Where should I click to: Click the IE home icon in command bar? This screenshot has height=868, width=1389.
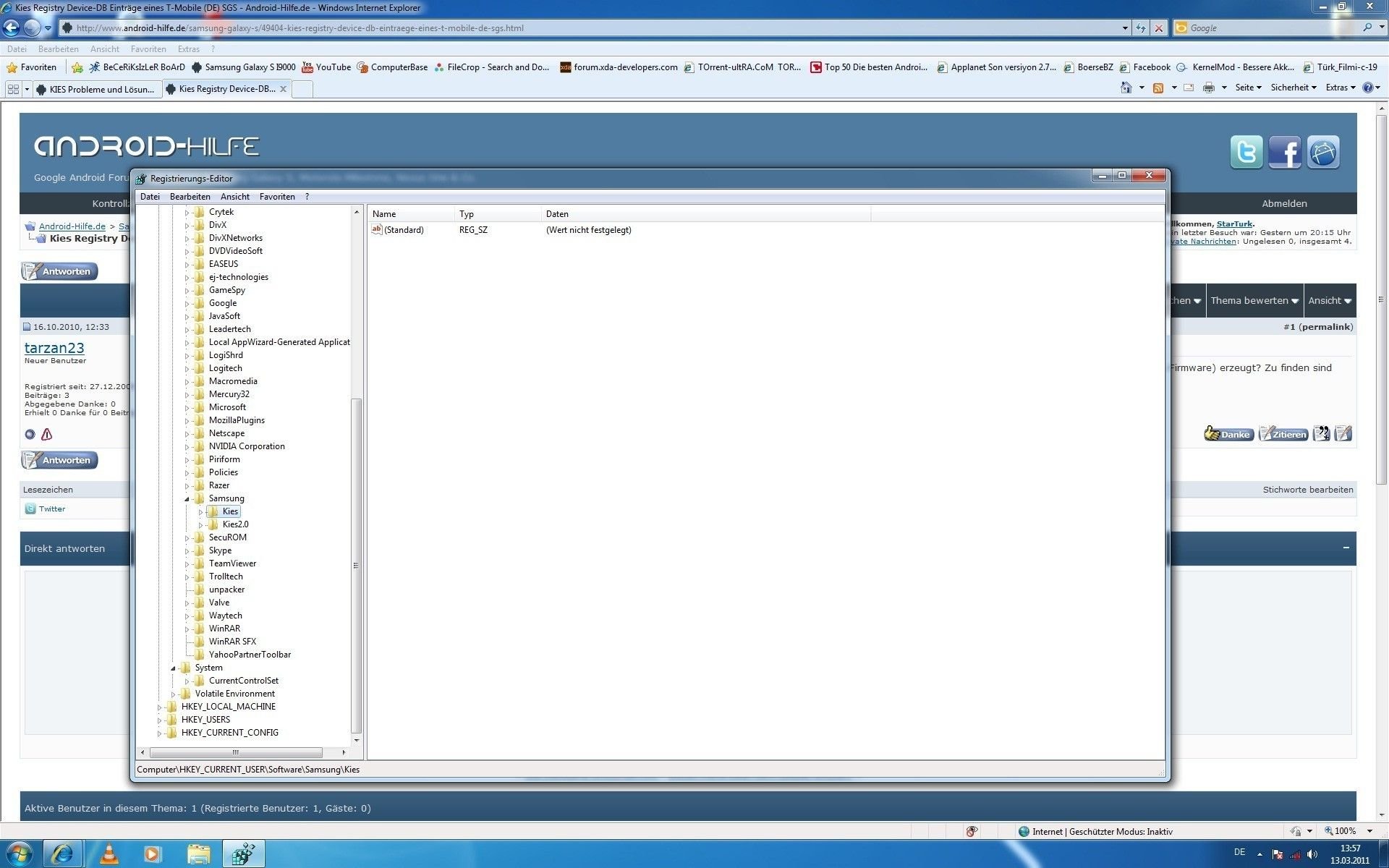pos(1126,88)
